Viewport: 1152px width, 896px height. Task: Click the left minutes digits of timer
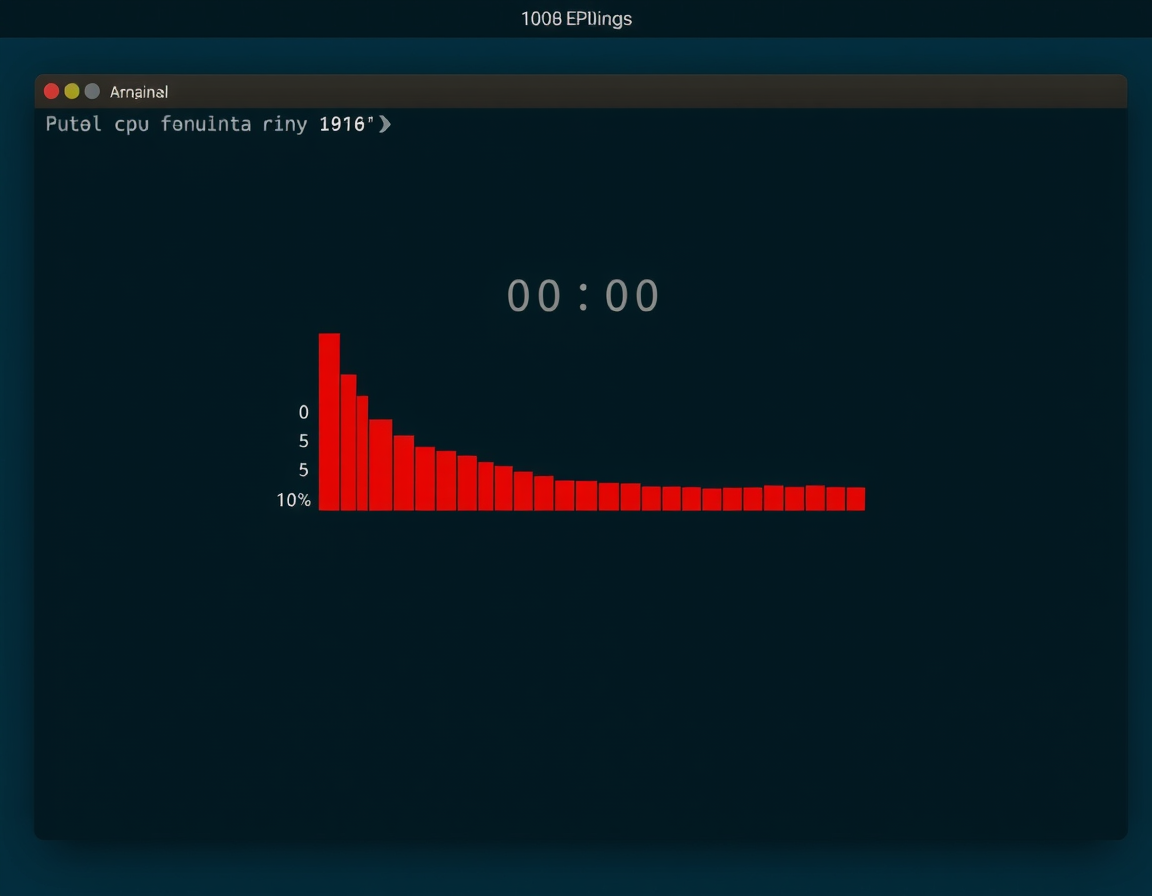(x=534, y=295)
